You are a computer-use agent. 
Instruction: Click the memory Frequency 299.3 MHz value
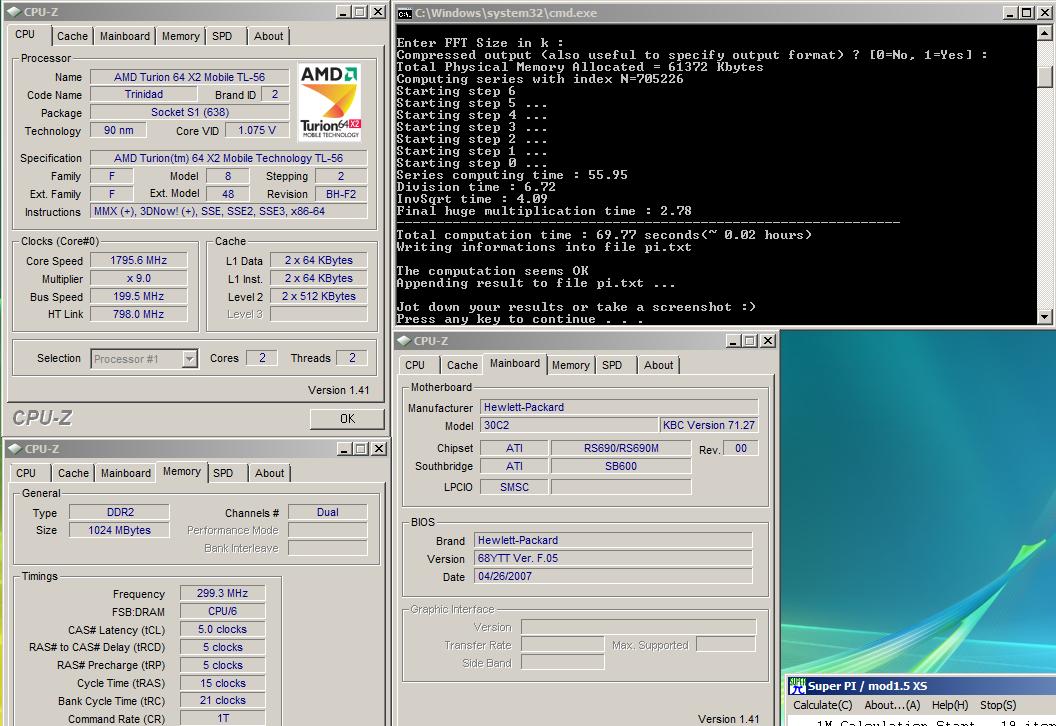point(222,593)
